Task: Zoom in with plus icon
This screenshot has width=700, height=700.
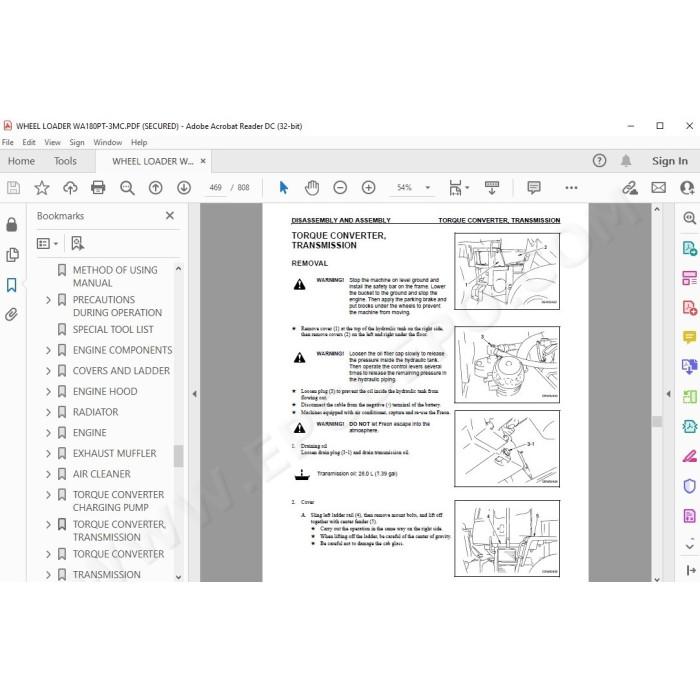Action: tap(368, 188)
